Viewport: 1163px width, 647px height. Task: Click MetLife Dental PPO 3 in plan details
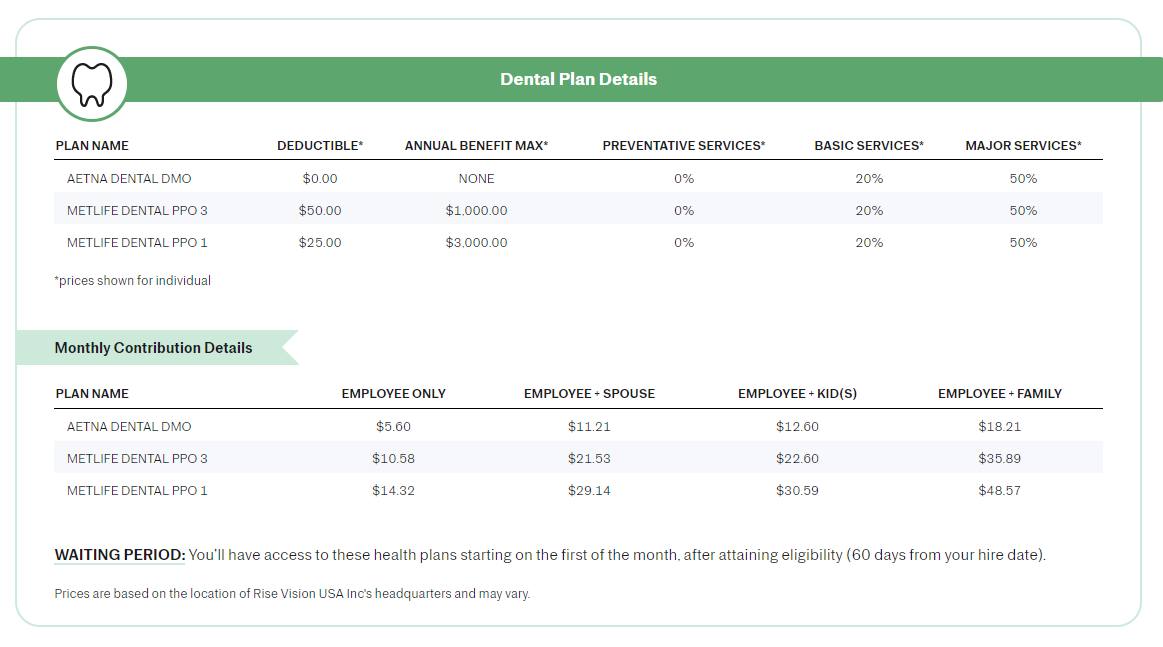[x=137, y=210]
